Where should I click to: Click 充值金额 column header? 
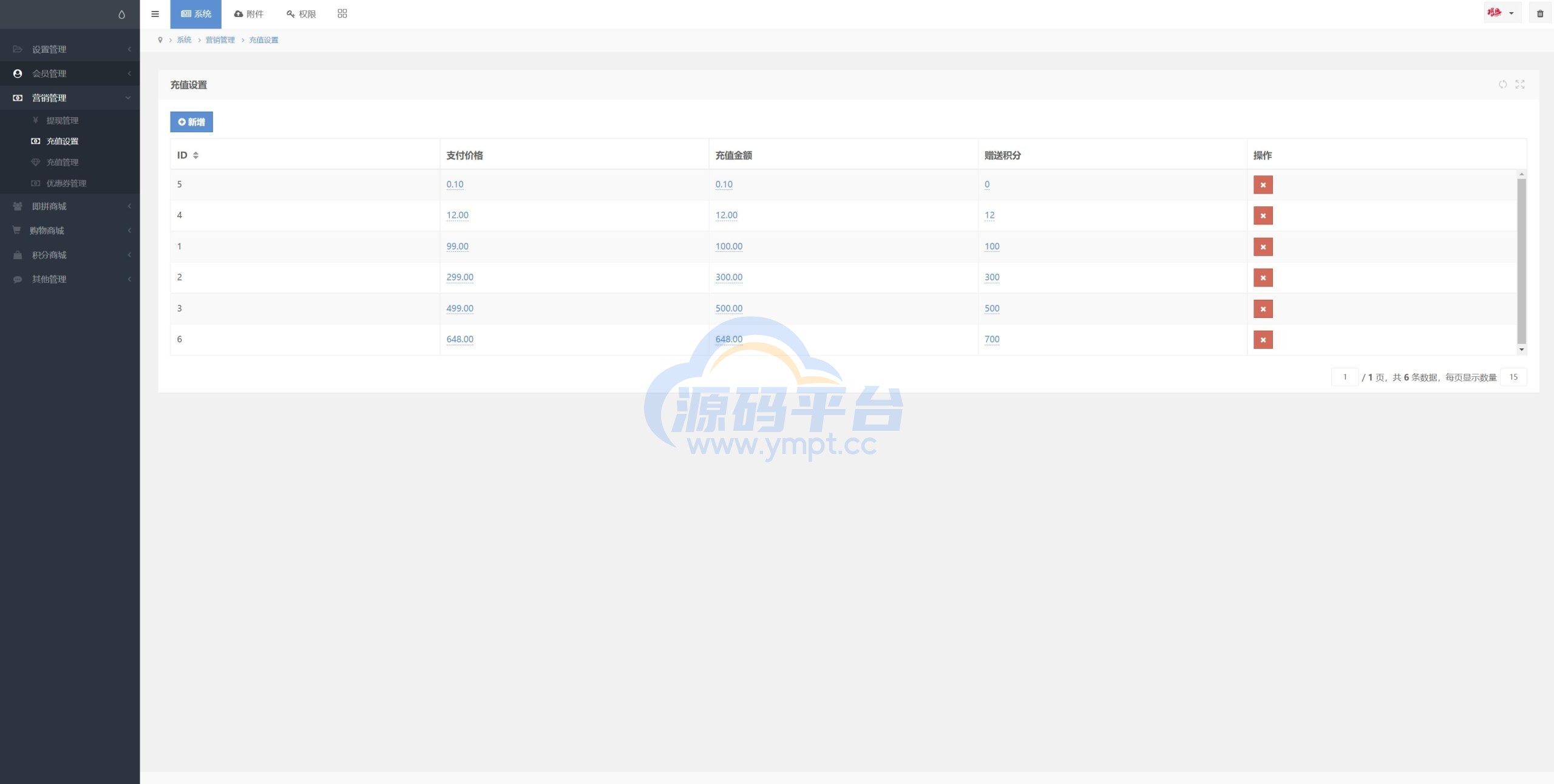(x=733, y=155)
